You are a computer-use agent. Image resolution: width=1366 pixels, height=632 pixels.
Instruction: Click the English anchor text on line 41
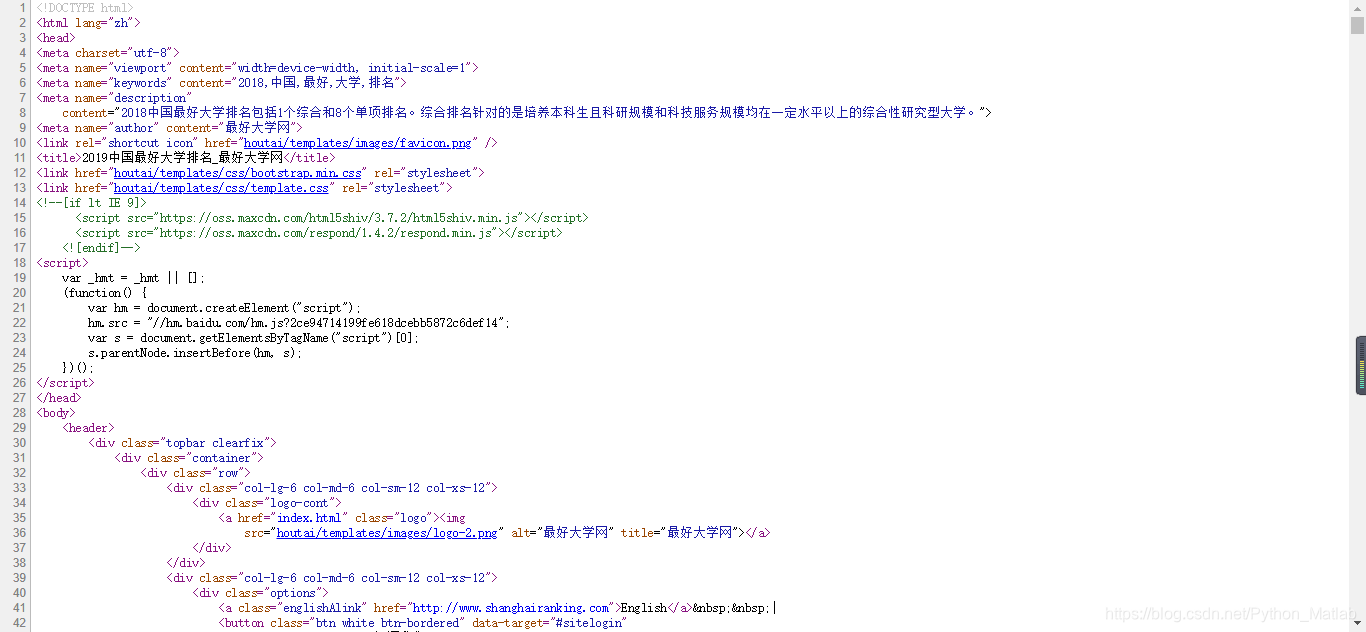pyautogui.click(x=644, y=607)
